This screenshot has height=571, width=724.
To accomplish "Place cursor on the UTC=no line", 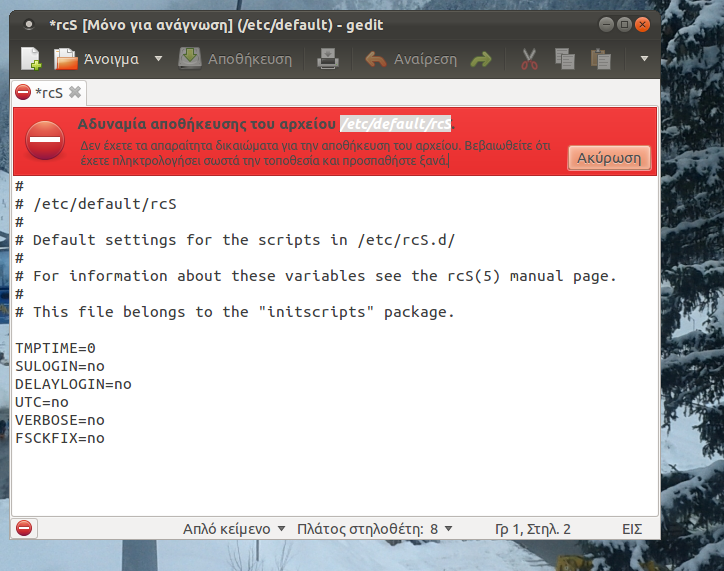I will pos(42,402).
